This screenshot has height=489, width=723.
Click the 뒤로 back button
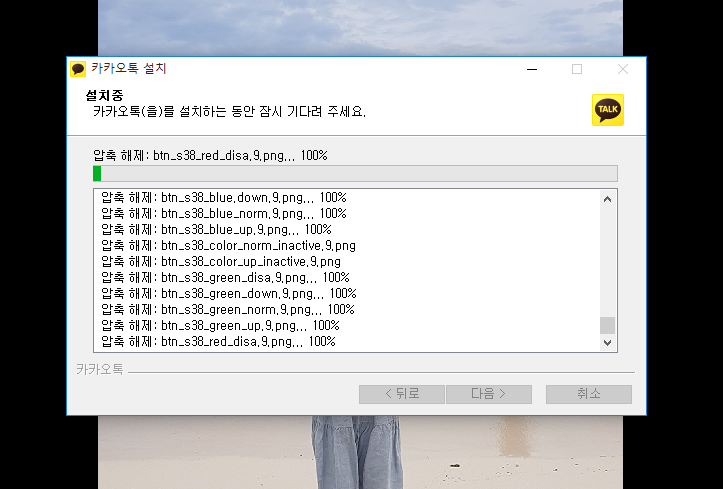point(402,394)
